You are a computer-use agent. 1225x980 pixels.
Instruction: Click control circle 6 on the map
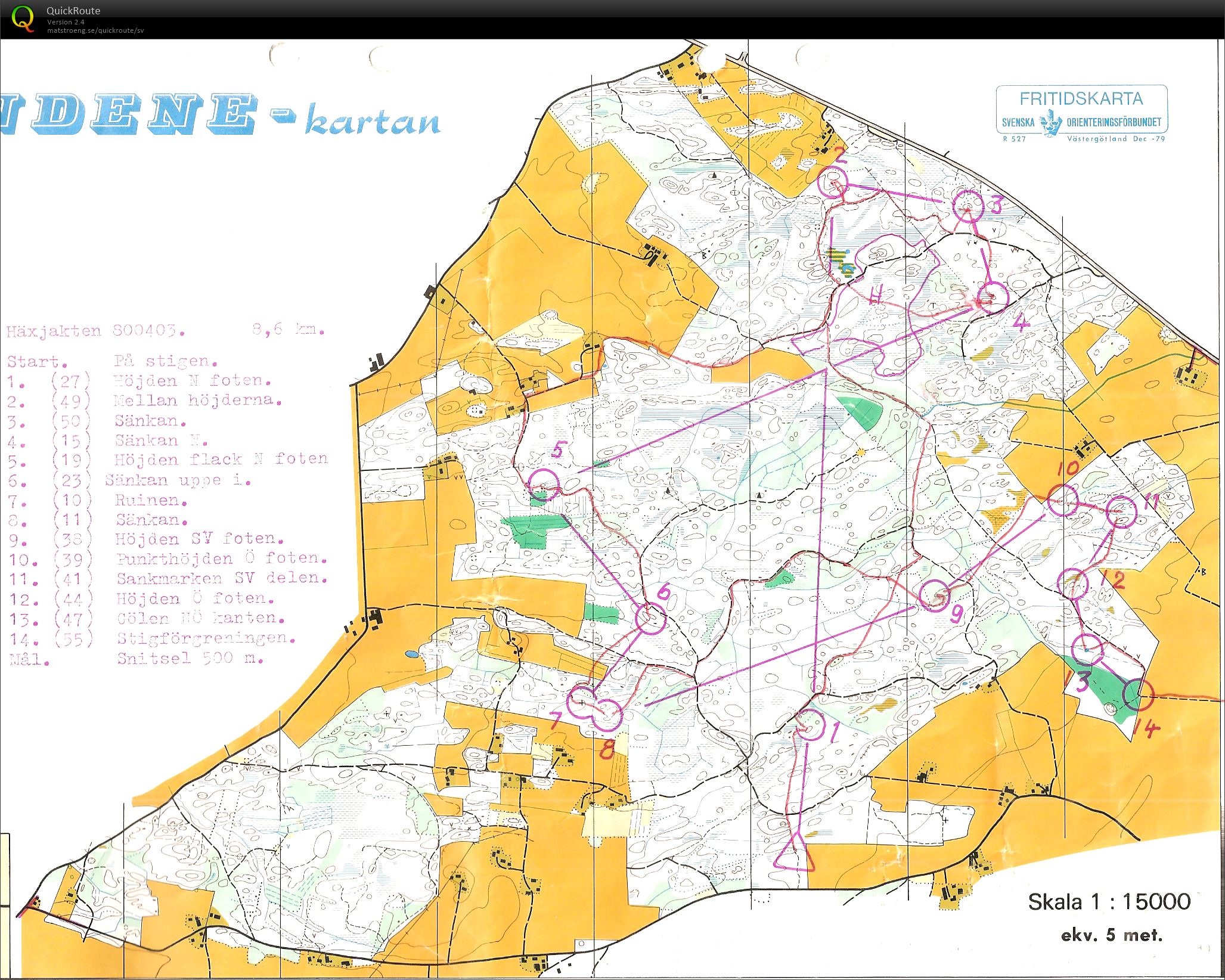tap(650, 618)
